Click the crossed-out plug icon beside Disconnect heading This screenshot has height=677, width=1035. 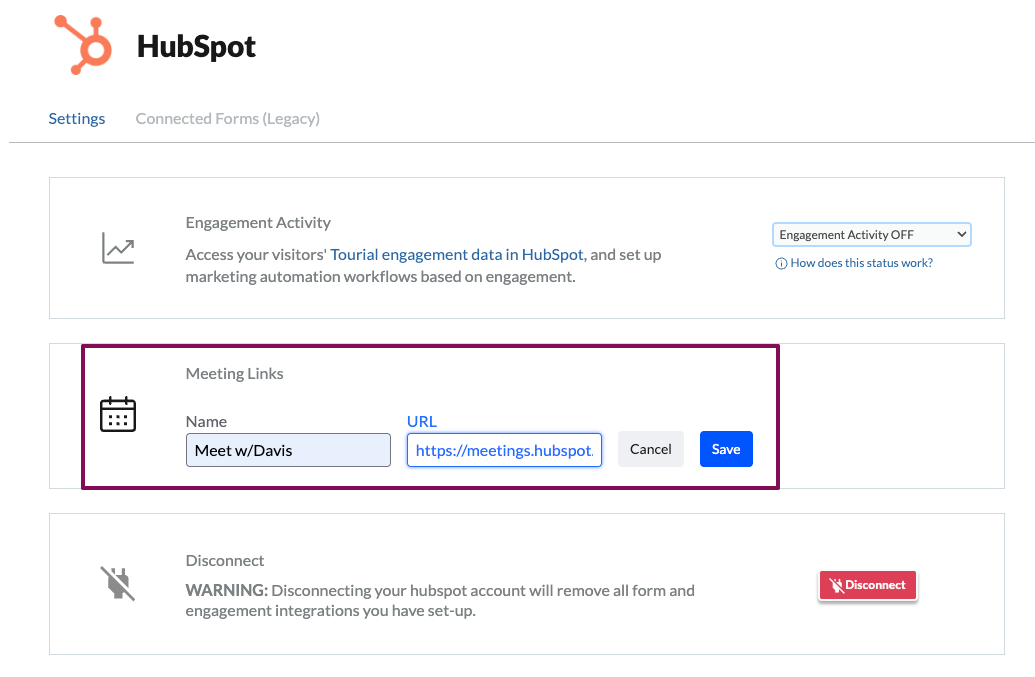tap(117, 583)
